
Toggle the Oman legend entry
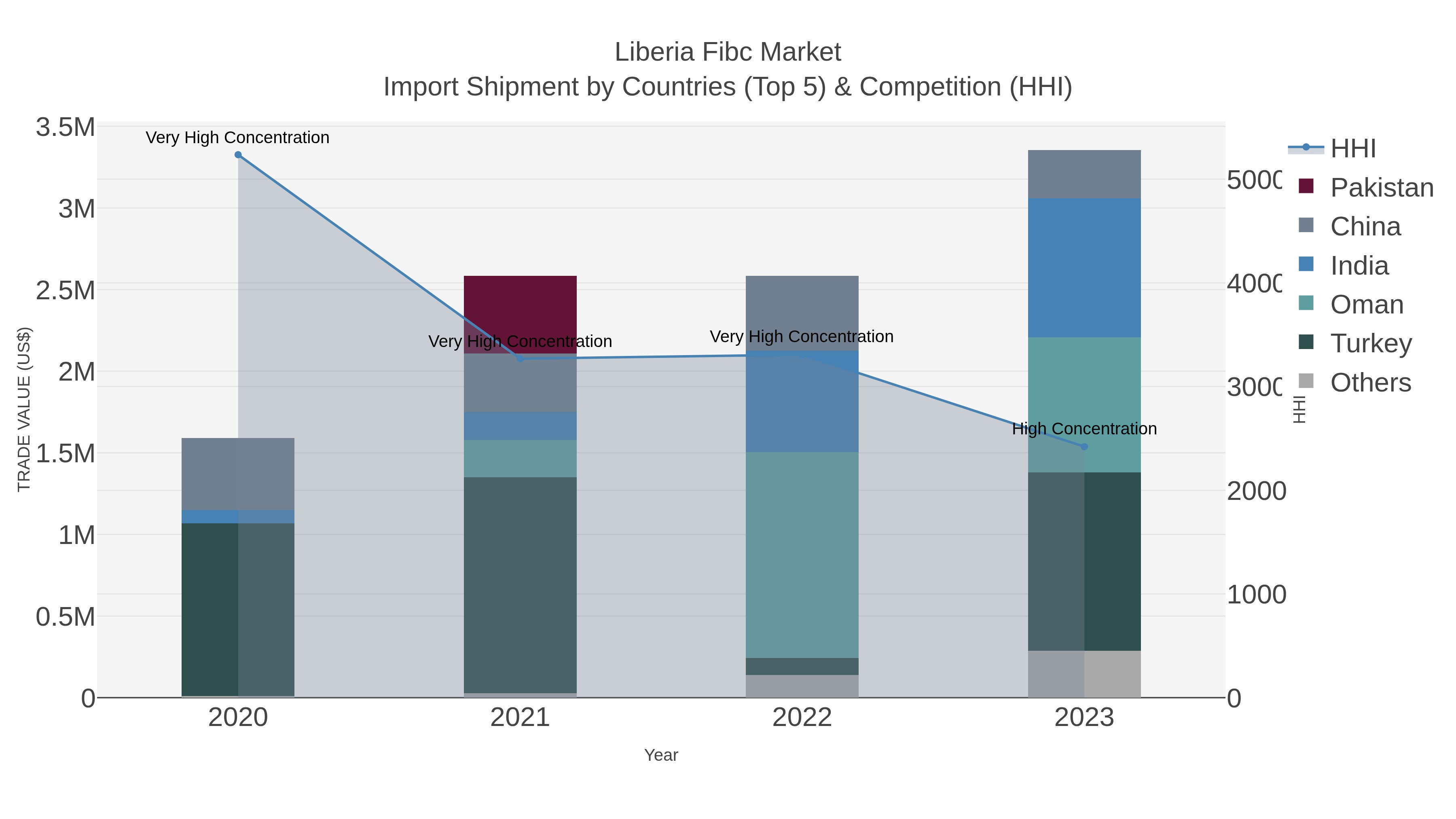(1351, 304)
